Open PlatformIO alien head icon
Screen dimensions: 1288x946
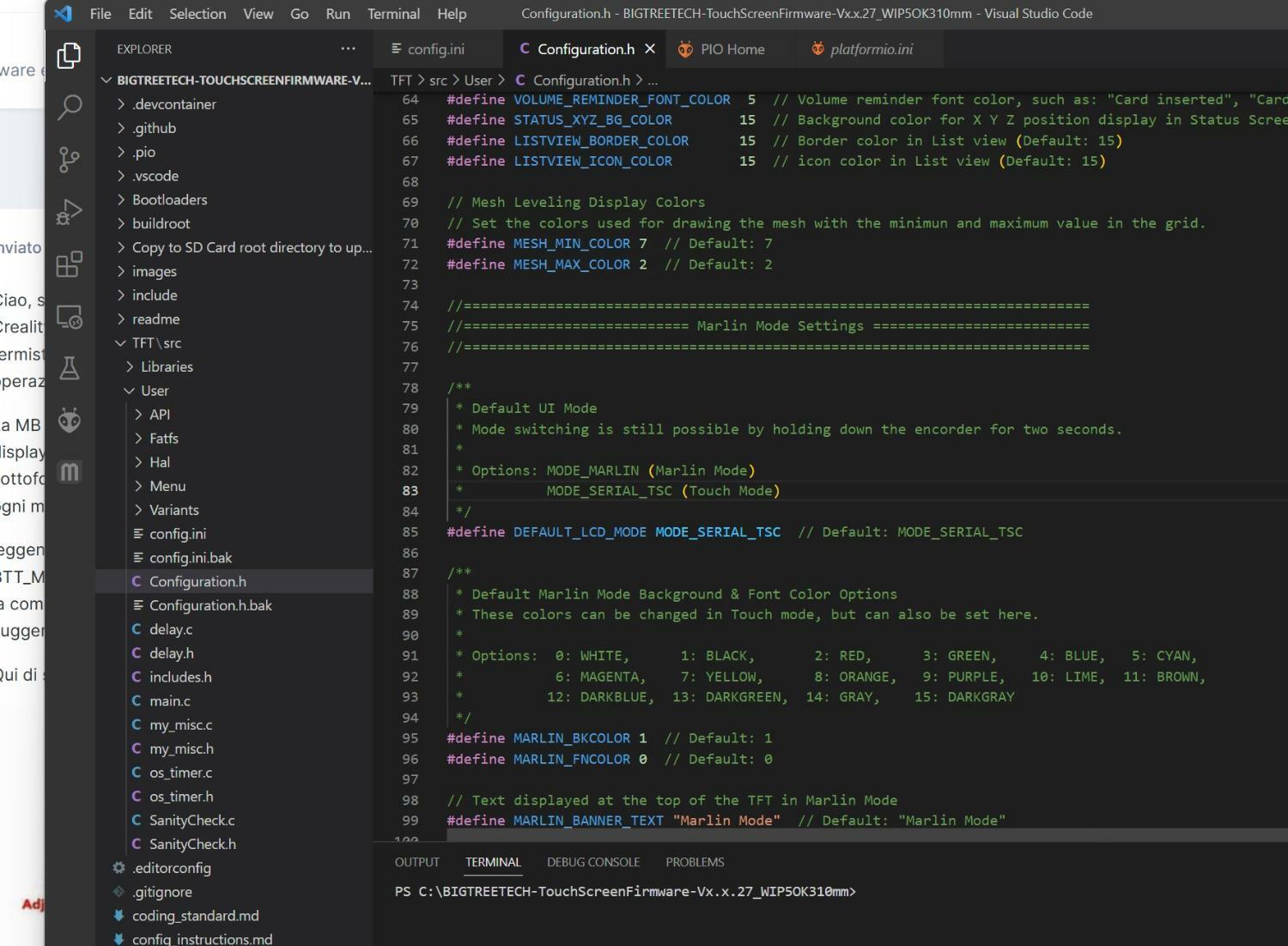point(69,421)
